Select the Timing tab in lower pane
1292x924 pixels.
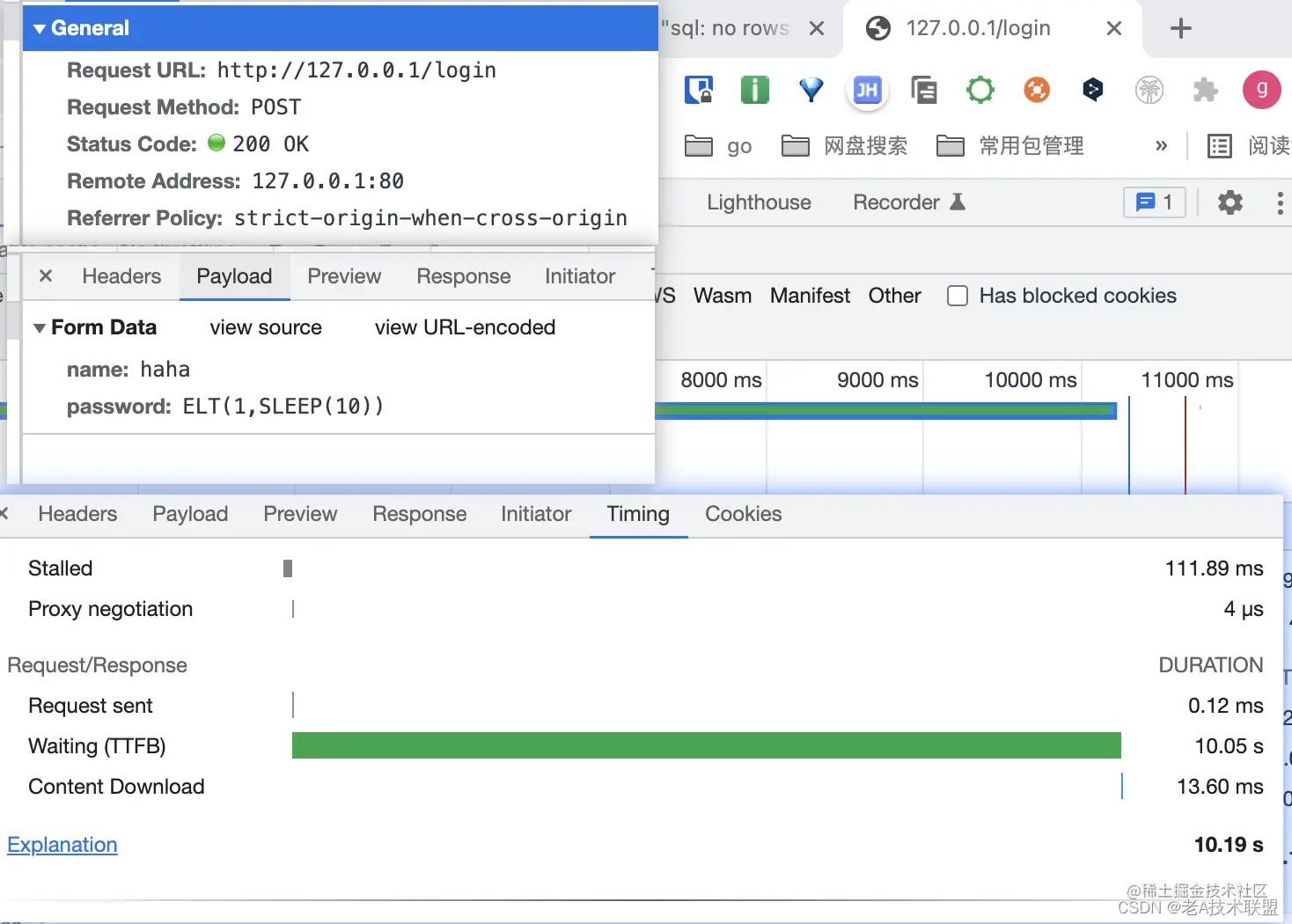tap(638, 514)
